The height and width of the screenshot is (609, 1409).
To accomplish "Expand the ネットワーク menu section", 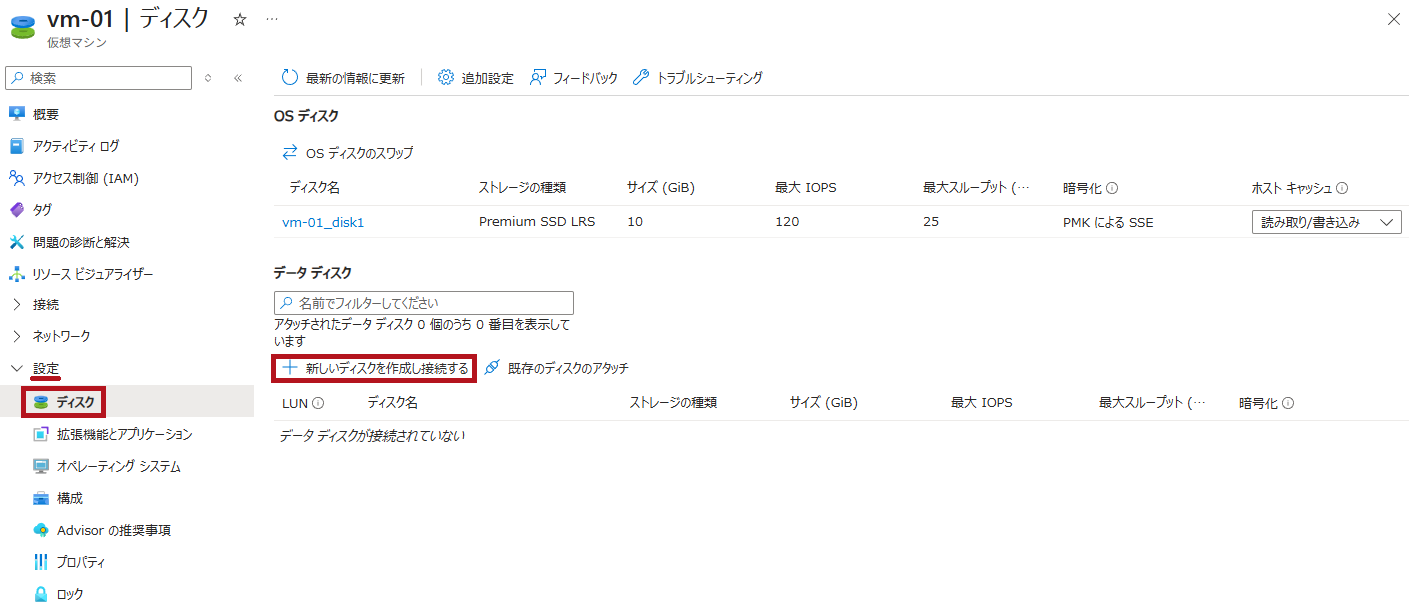I will (17, 336).
